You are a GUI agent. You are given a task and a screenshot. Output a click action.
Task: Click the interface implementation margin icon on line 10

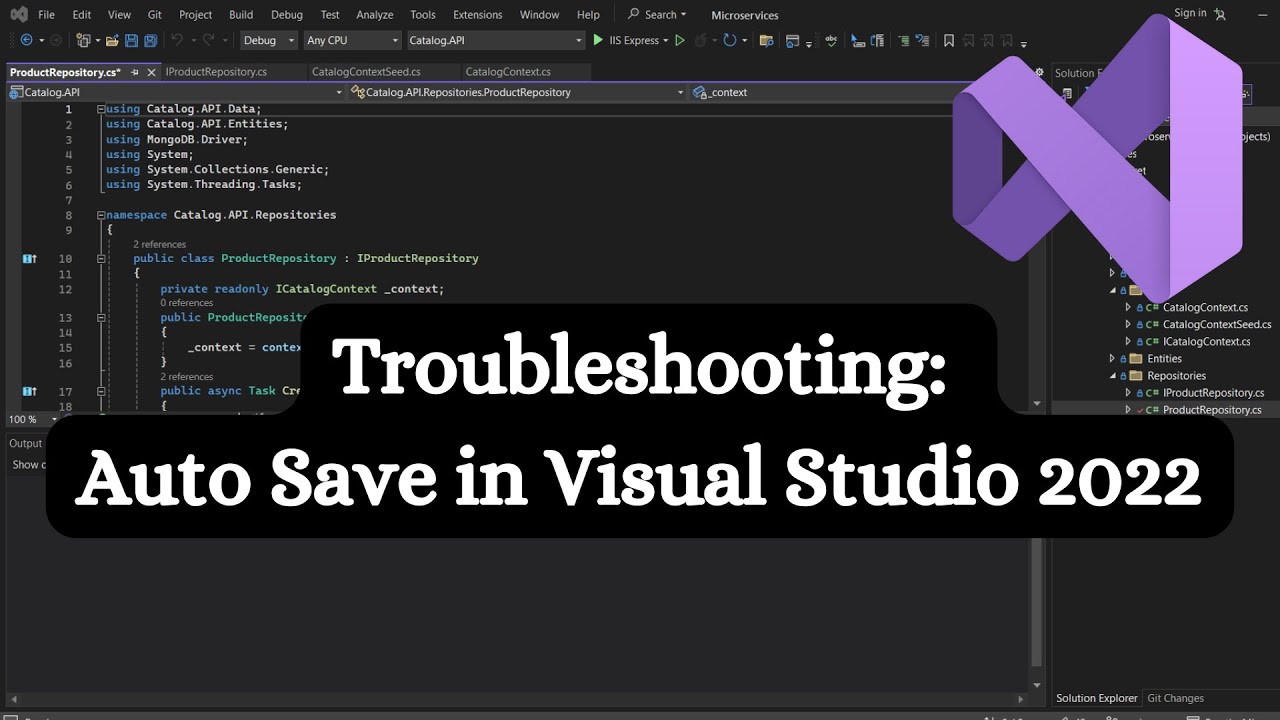point(30,258)
